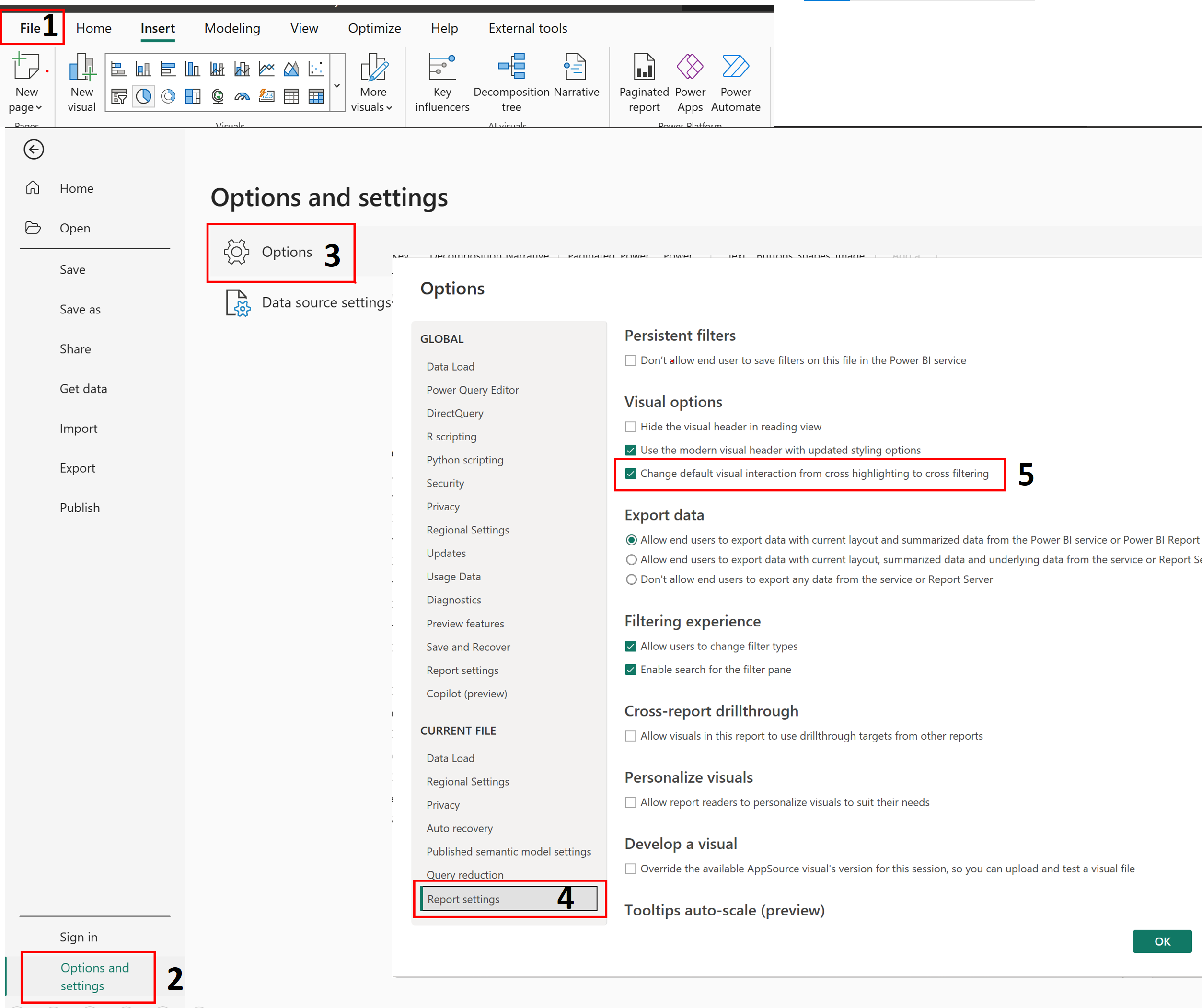This screenshot has height=1008, width=1202.
Task: Open Preview features in Global options
Action: tap(465, 623)
